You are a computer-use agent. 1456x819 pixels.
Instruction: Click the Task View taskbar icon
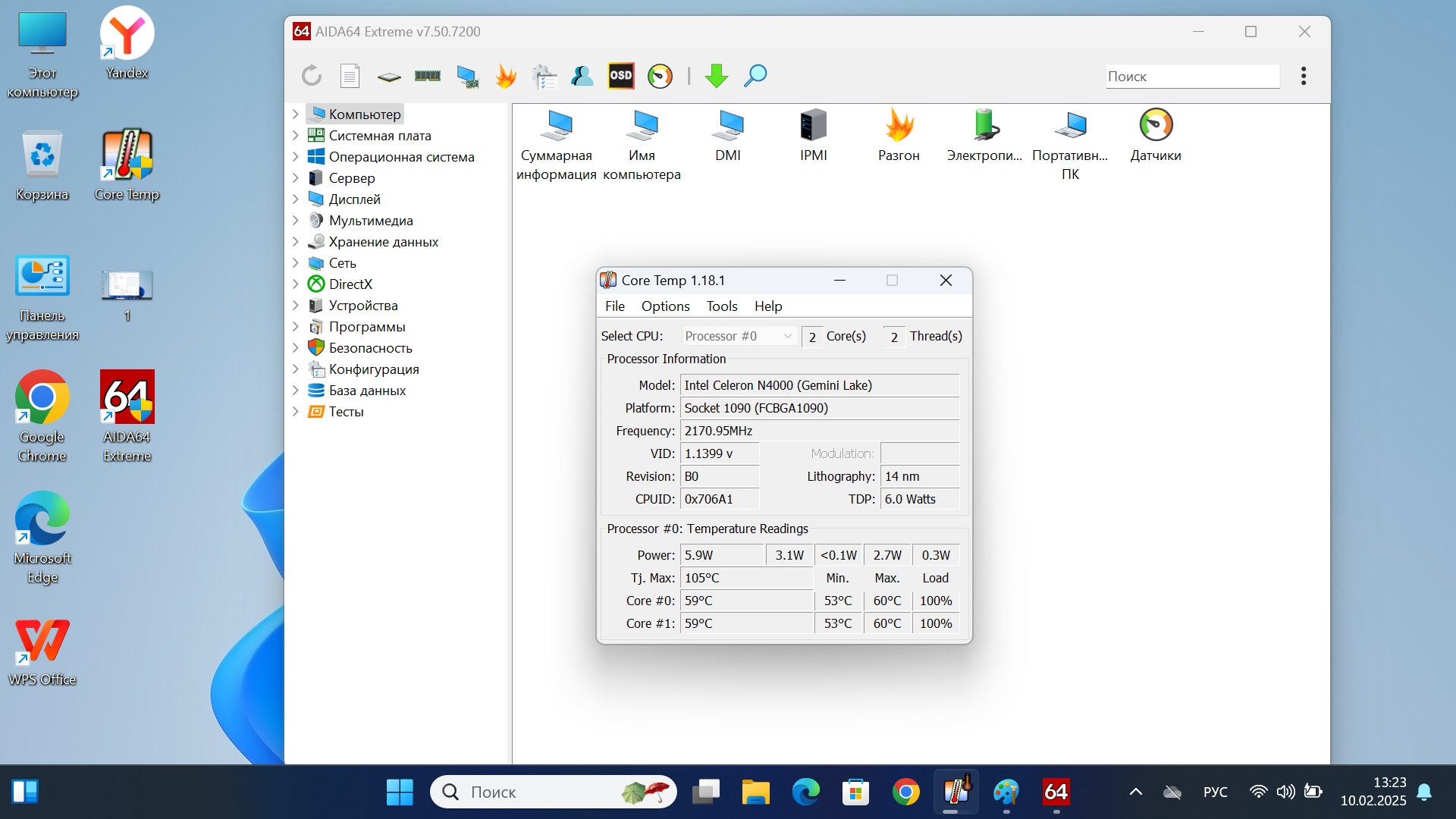[x=705, y=792]
